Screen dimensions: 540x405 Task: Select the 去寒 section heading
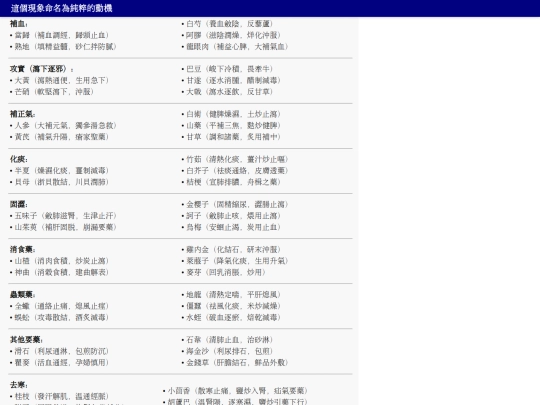click(19, 385)
